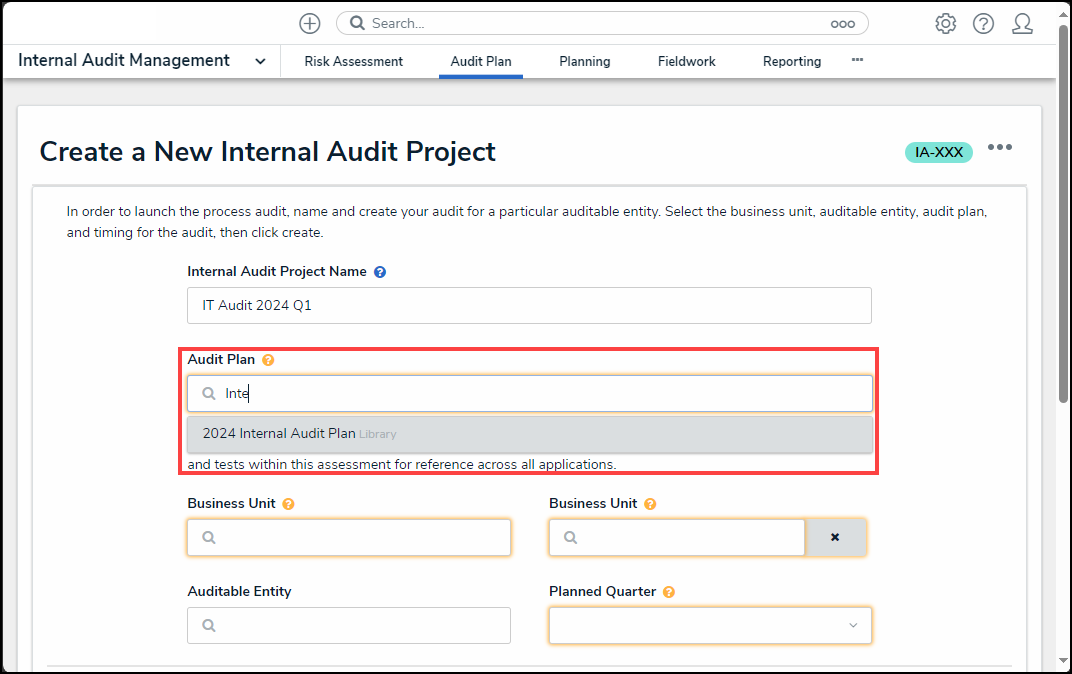
Task: Go to the Fieldwork tab
Action: coord(686,61)
